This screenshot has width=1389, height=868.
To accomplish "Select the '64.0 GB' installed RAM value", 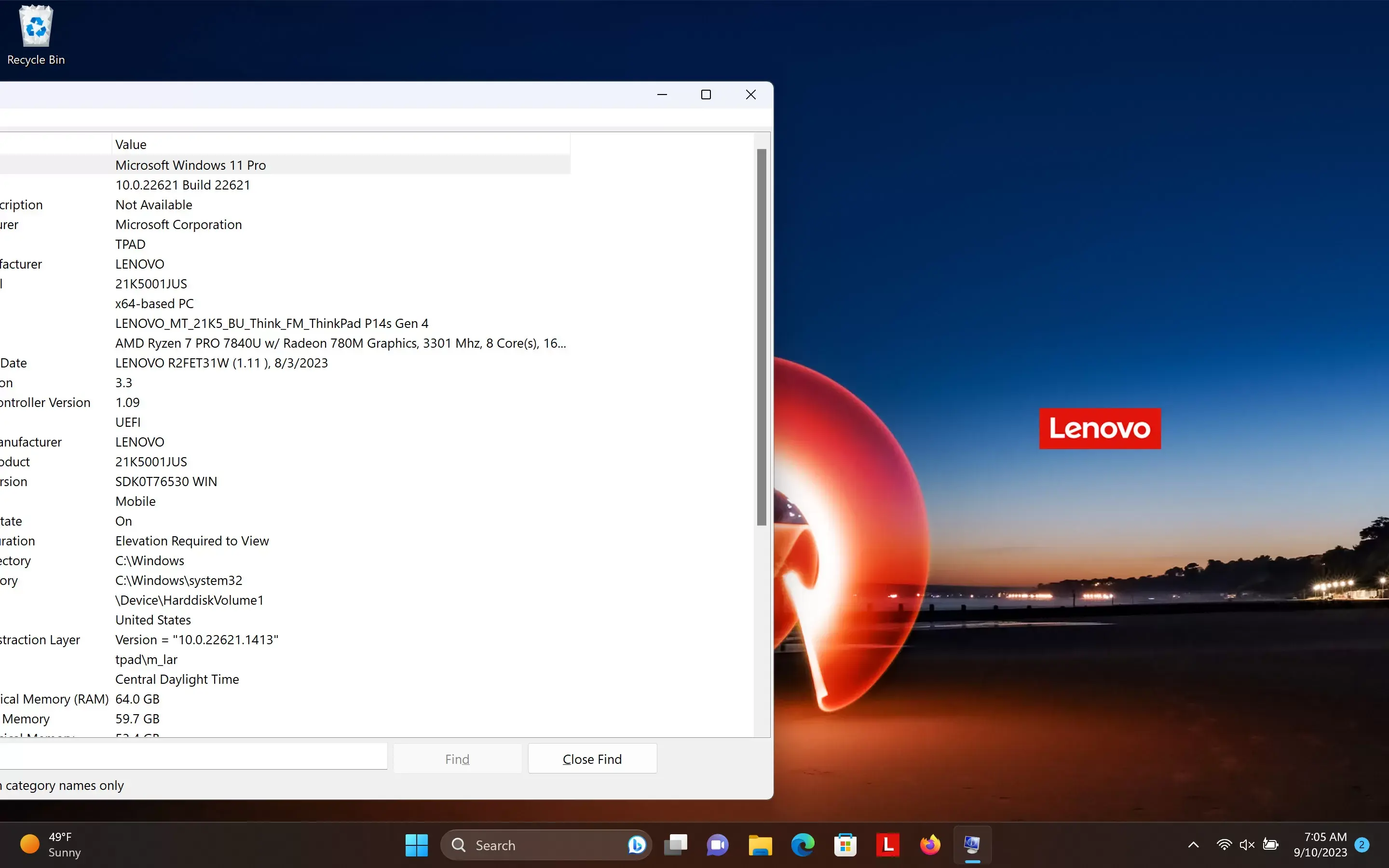I will [x=138, y=699].
